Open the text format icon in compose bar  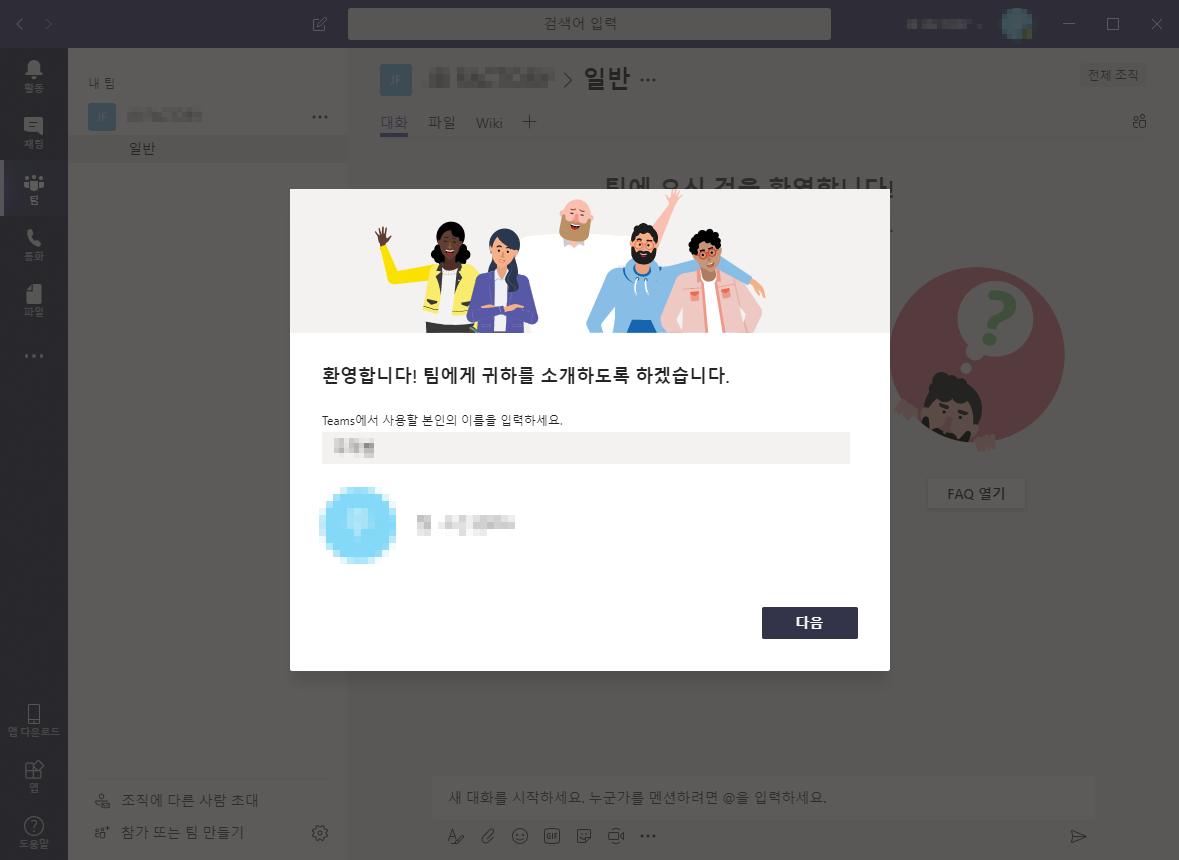(x=456, y=836)
